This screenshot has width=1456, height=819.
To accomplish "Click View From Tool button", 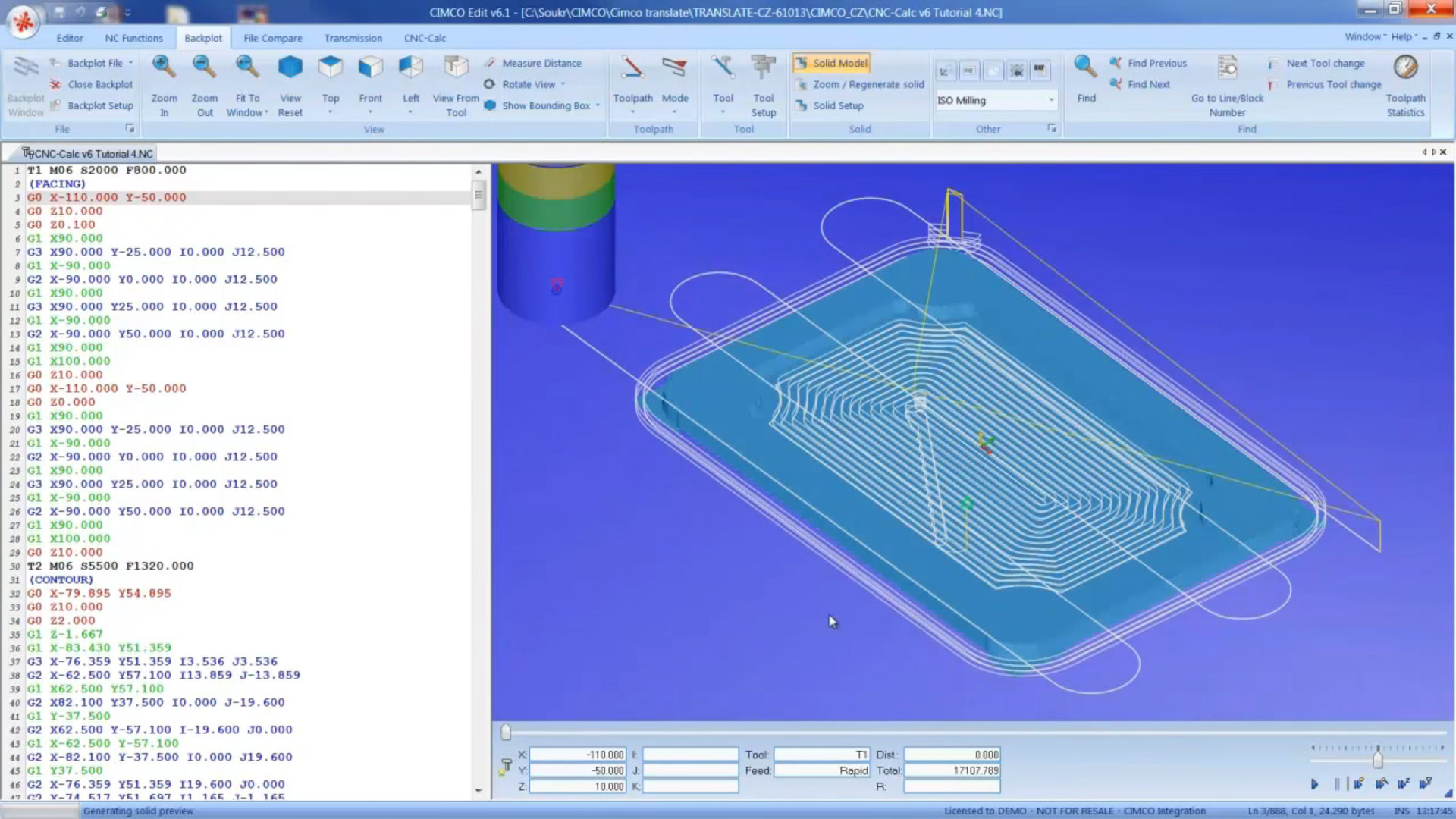I will tap(455, 87).
